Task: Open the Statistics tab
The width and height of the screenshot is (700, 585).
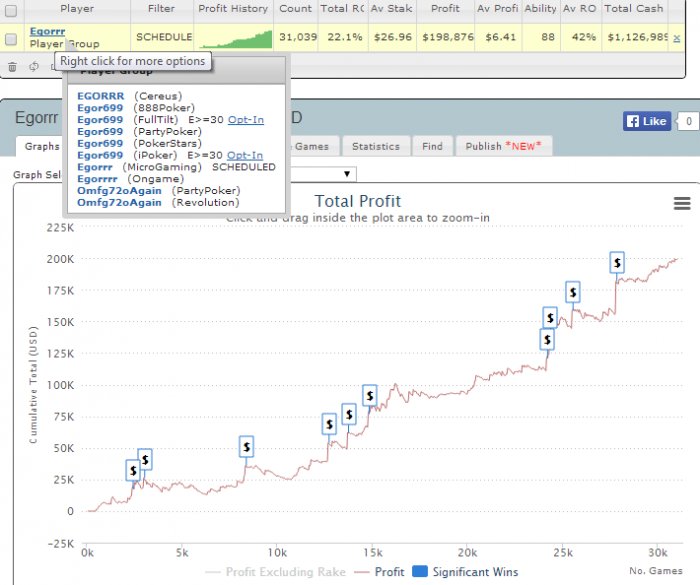Action: click(376, 146)
